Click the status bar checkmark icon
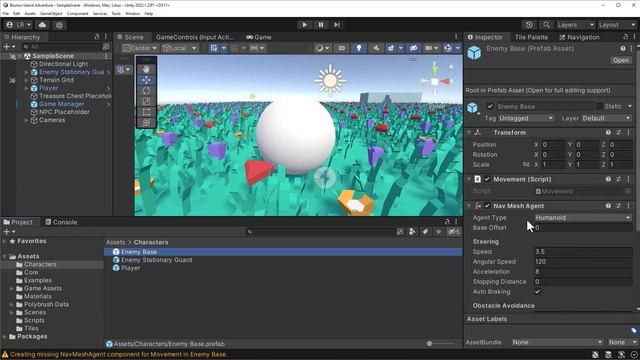The image size is (640, 360). pos(634,355)
